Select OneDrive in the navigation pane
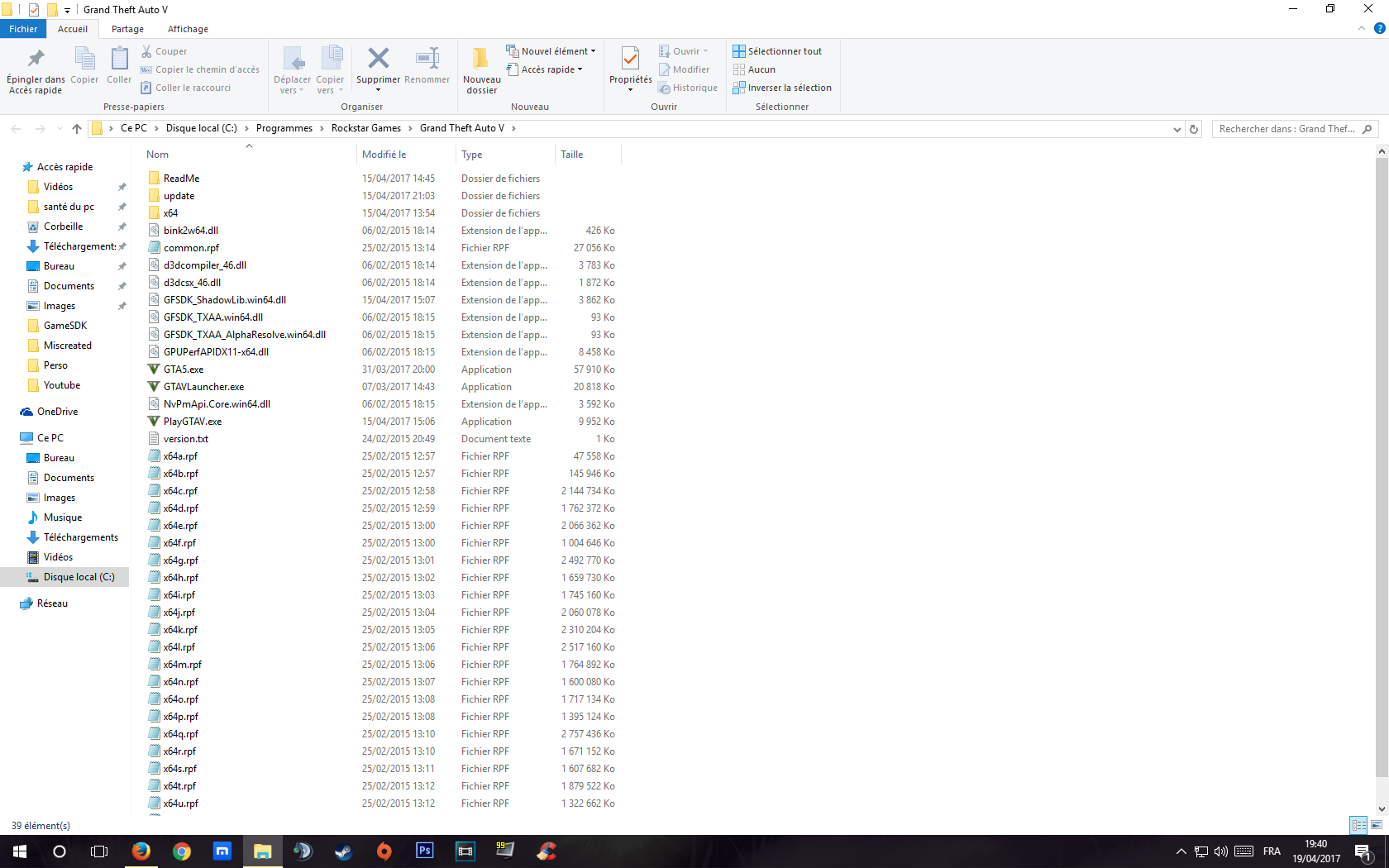 57,412
